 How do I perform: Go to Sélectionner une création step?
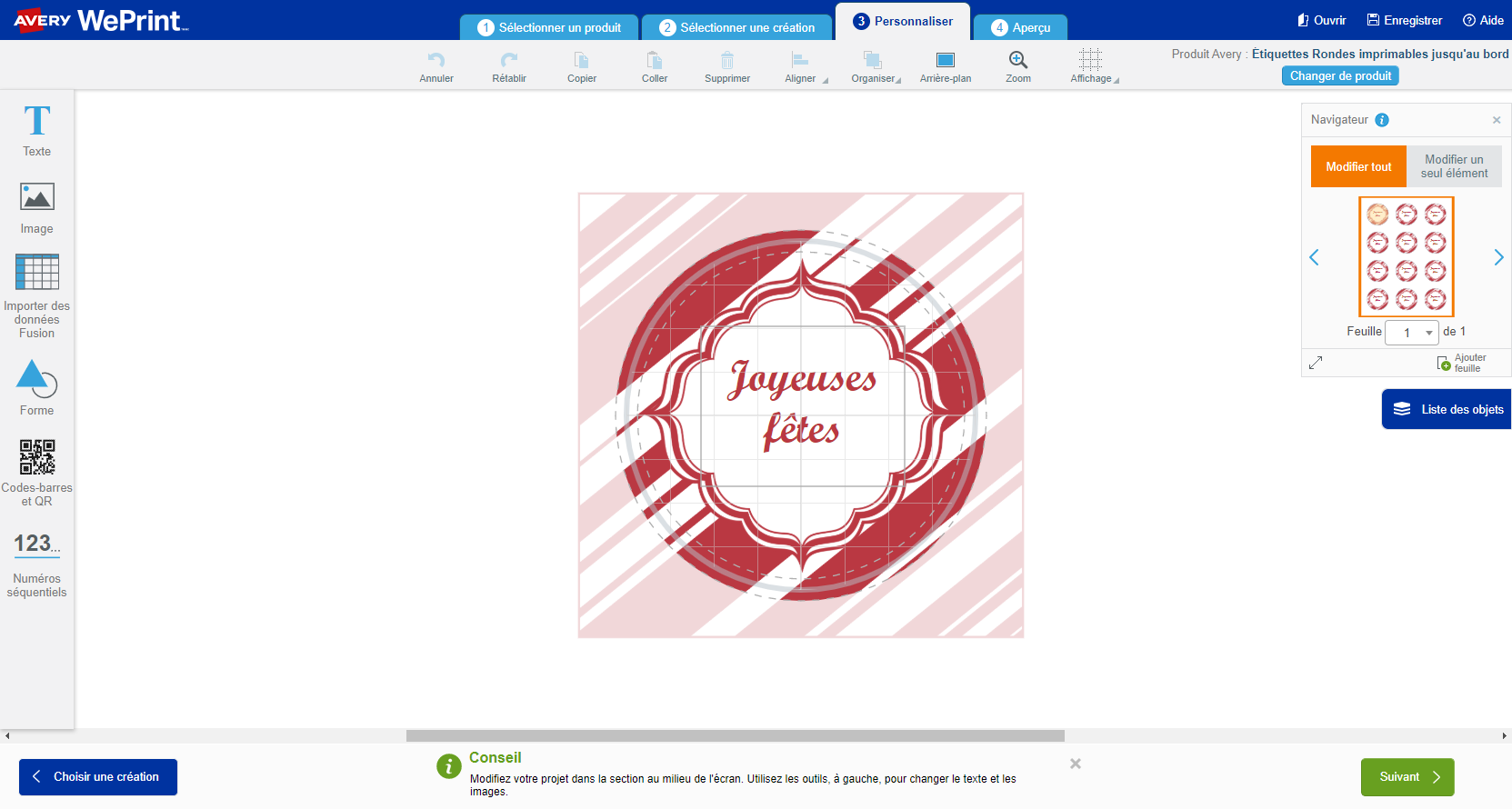coord(737,27)
